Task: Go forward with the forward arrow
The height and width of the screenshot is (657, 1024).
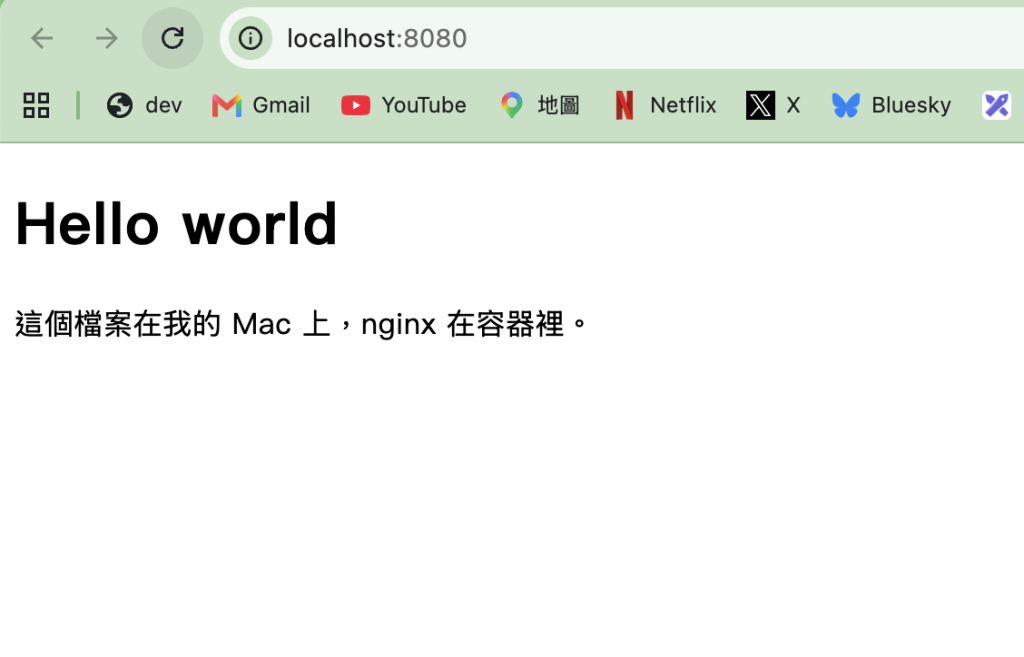Action: [106, 39]
